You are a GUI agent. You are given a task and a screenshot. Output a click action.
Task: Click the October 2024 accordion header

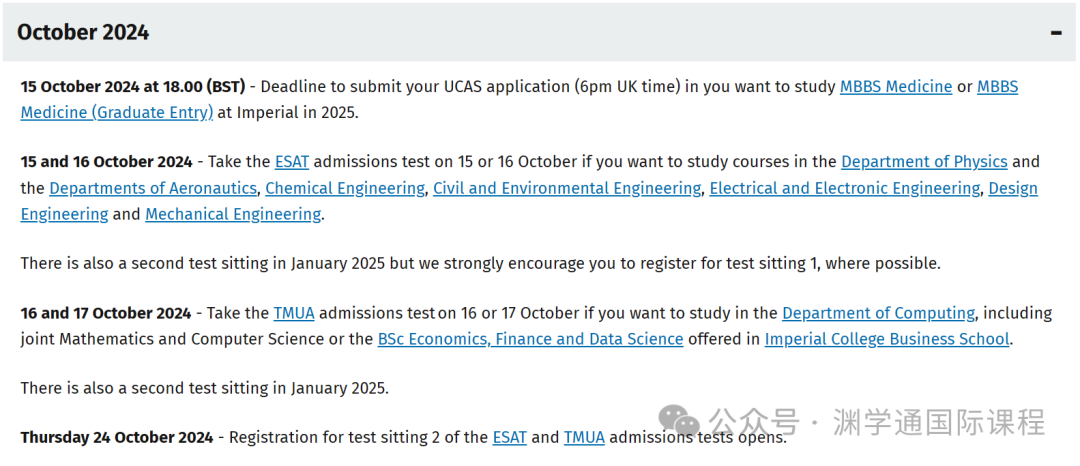coord(539,32)
